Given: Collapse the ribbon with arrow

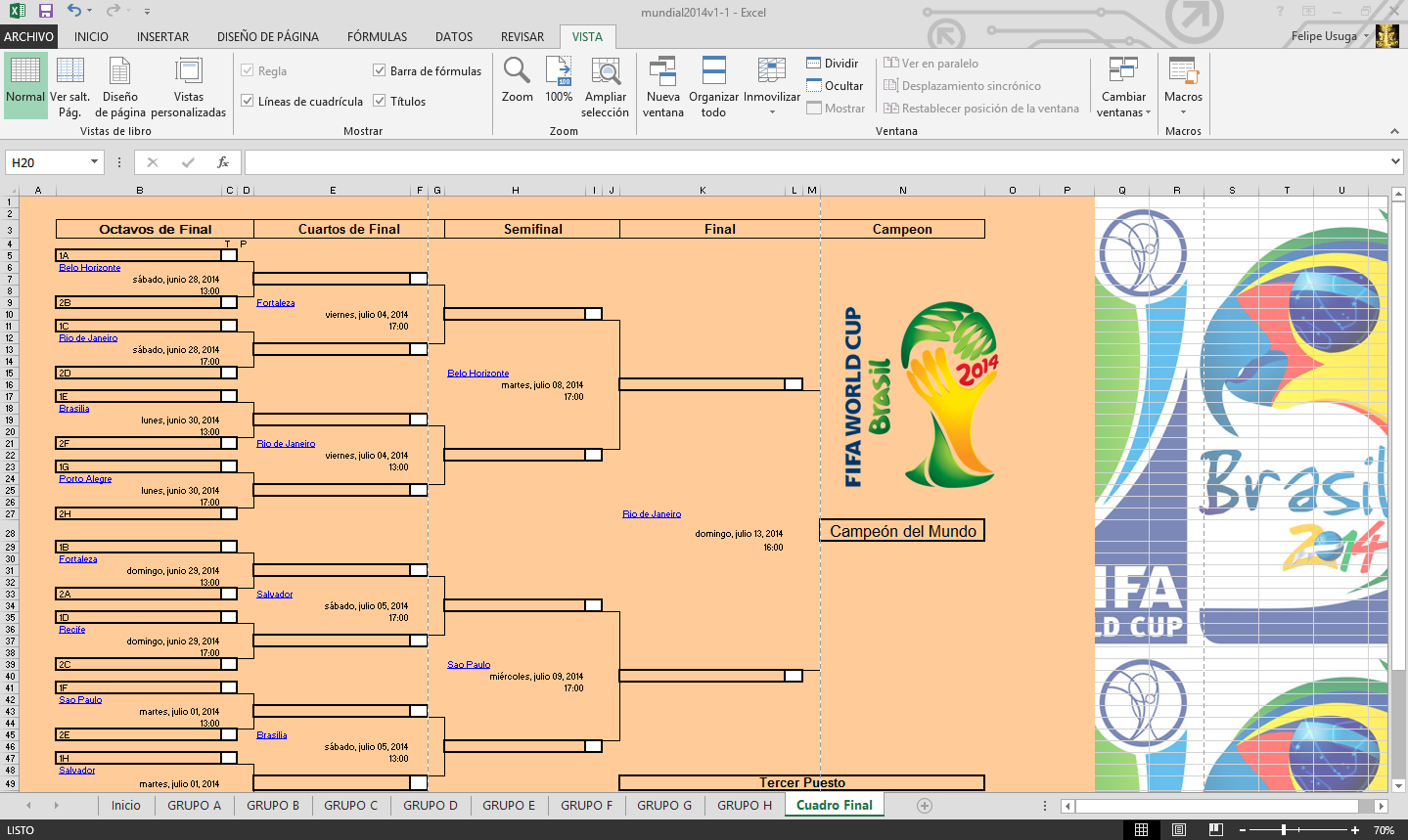Looking at the screenshot, I should coord(1394,131).
